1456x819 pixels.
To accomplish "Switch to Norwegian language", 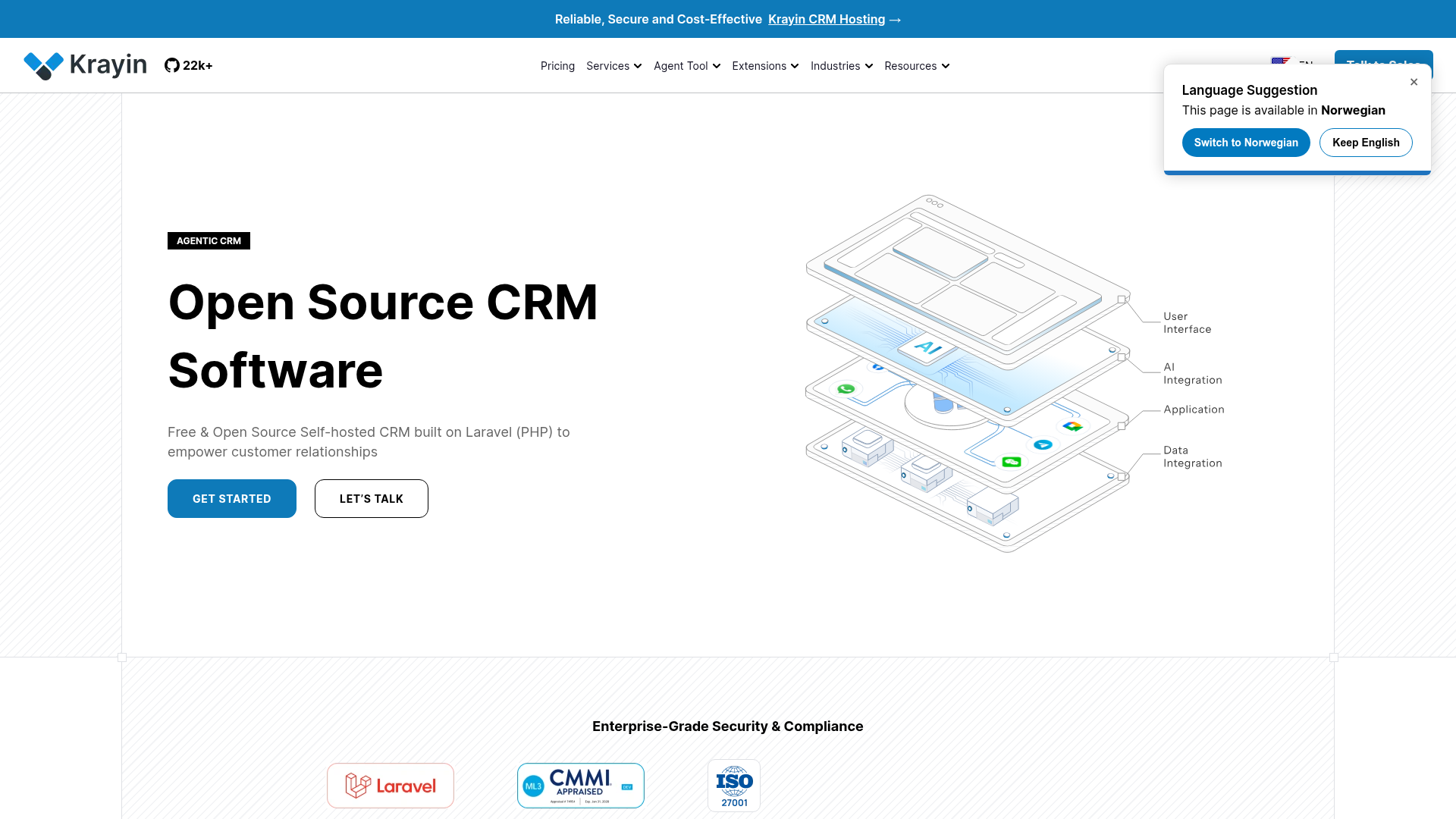I will [x=1246, y=143].
